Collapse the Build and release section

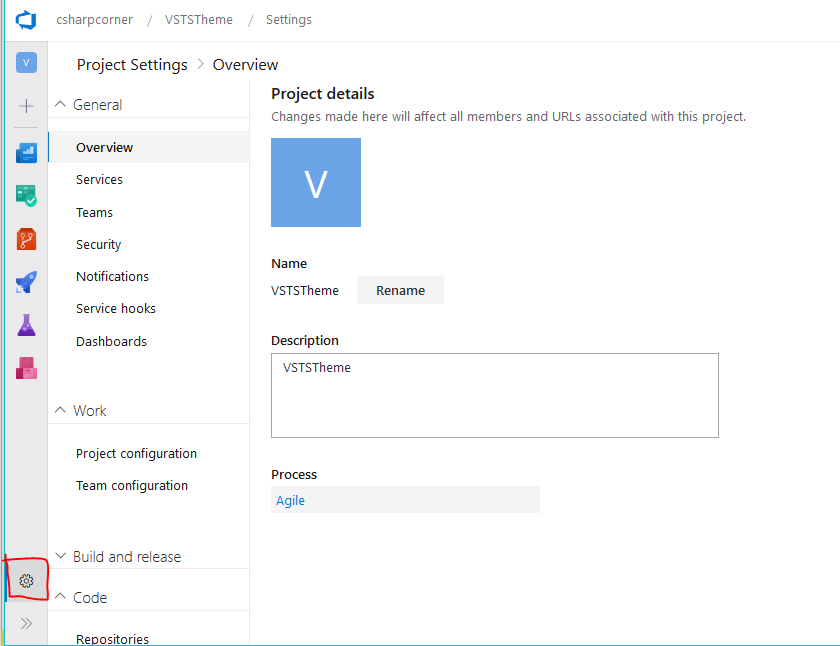coord(60,556)
